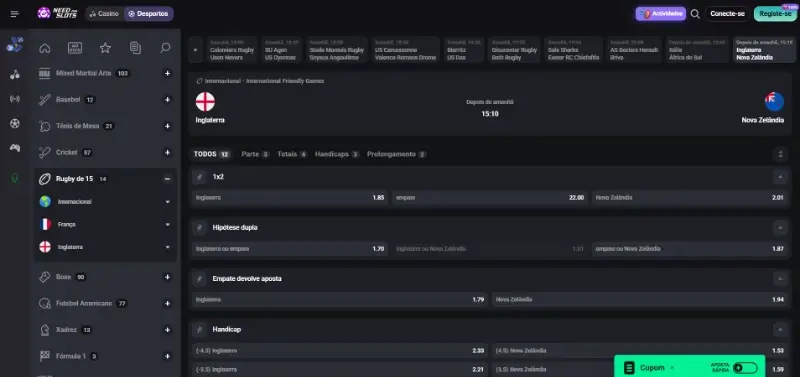This screenshot has width=800, height=377.
Task: Open the gamepad esports icon in left rail
Action: coord(15,148)
